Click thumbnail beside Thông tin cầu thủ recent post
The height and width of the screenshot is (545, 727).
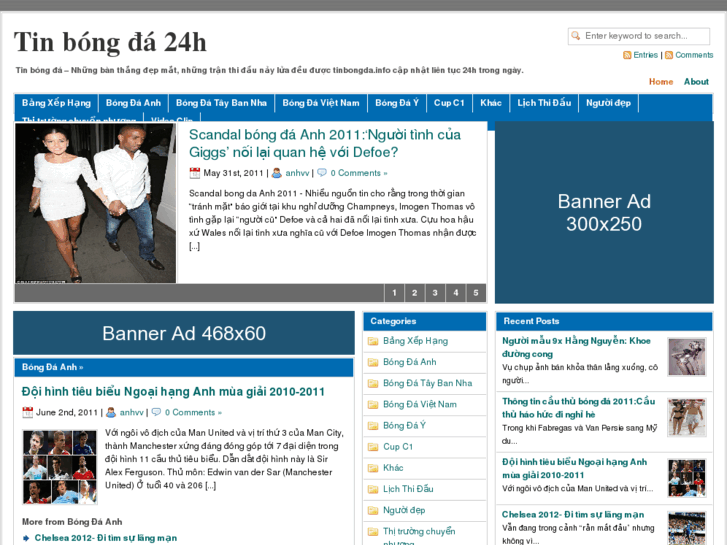coord(687,417)
